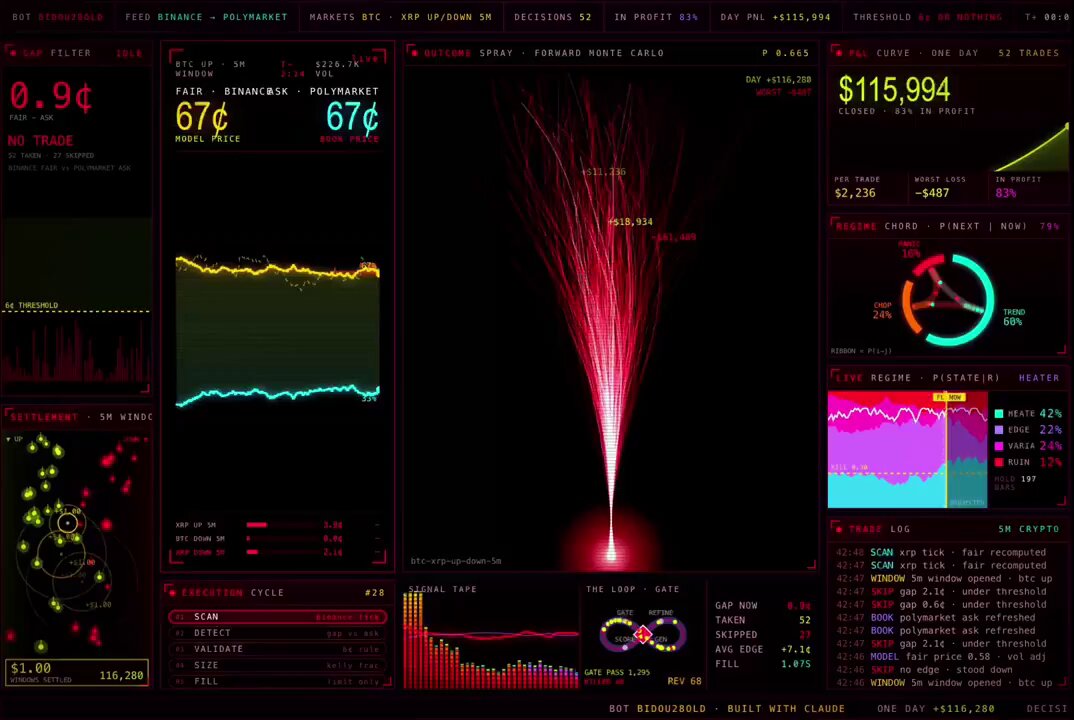Click the WORST LOSS -$487 stat

939,187
